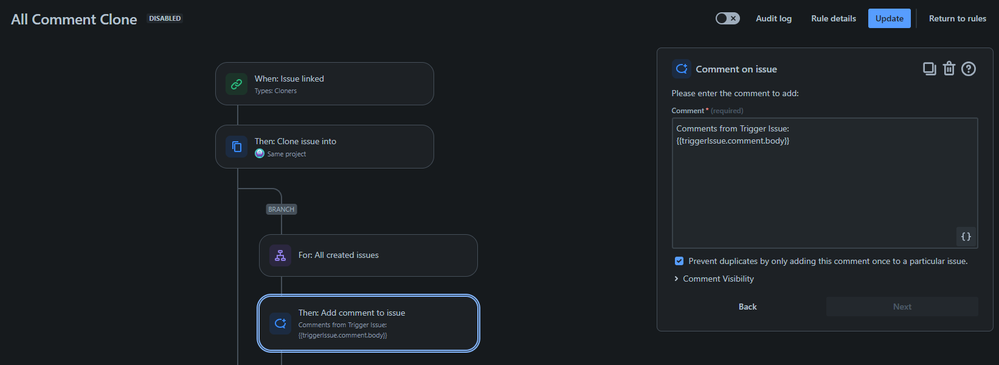Image resolution: width=999 pixels, height=365 pixels.
Task: Click the comment icon in panel header
Action: pos(681,69)
